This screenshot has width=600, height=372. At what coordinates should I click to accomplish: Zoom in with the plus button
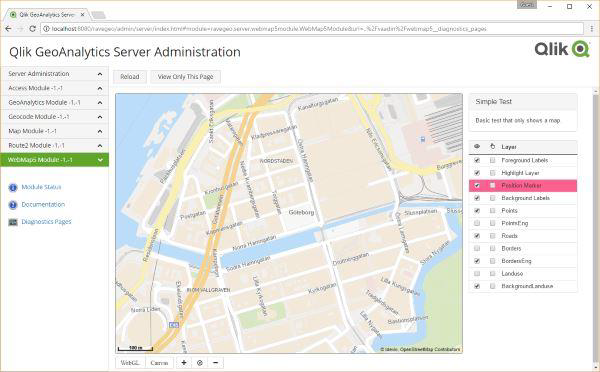(184, 362)
